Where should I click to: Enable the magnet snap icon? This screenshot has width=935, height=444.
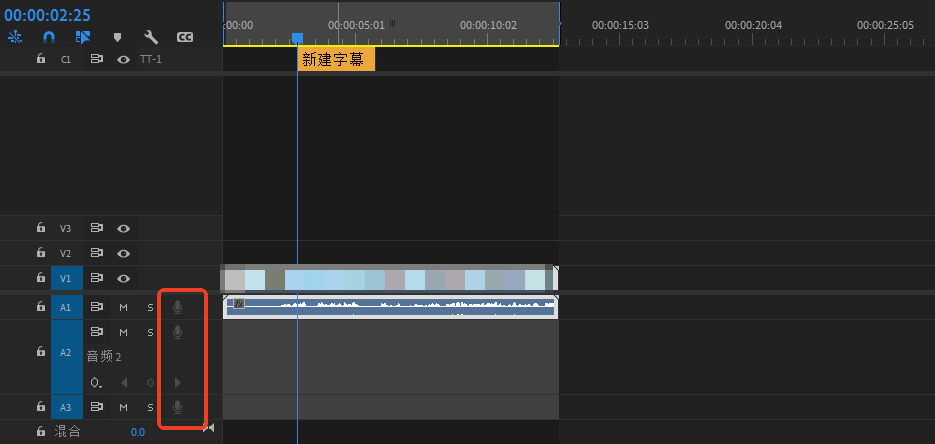[x=49, y=37]
